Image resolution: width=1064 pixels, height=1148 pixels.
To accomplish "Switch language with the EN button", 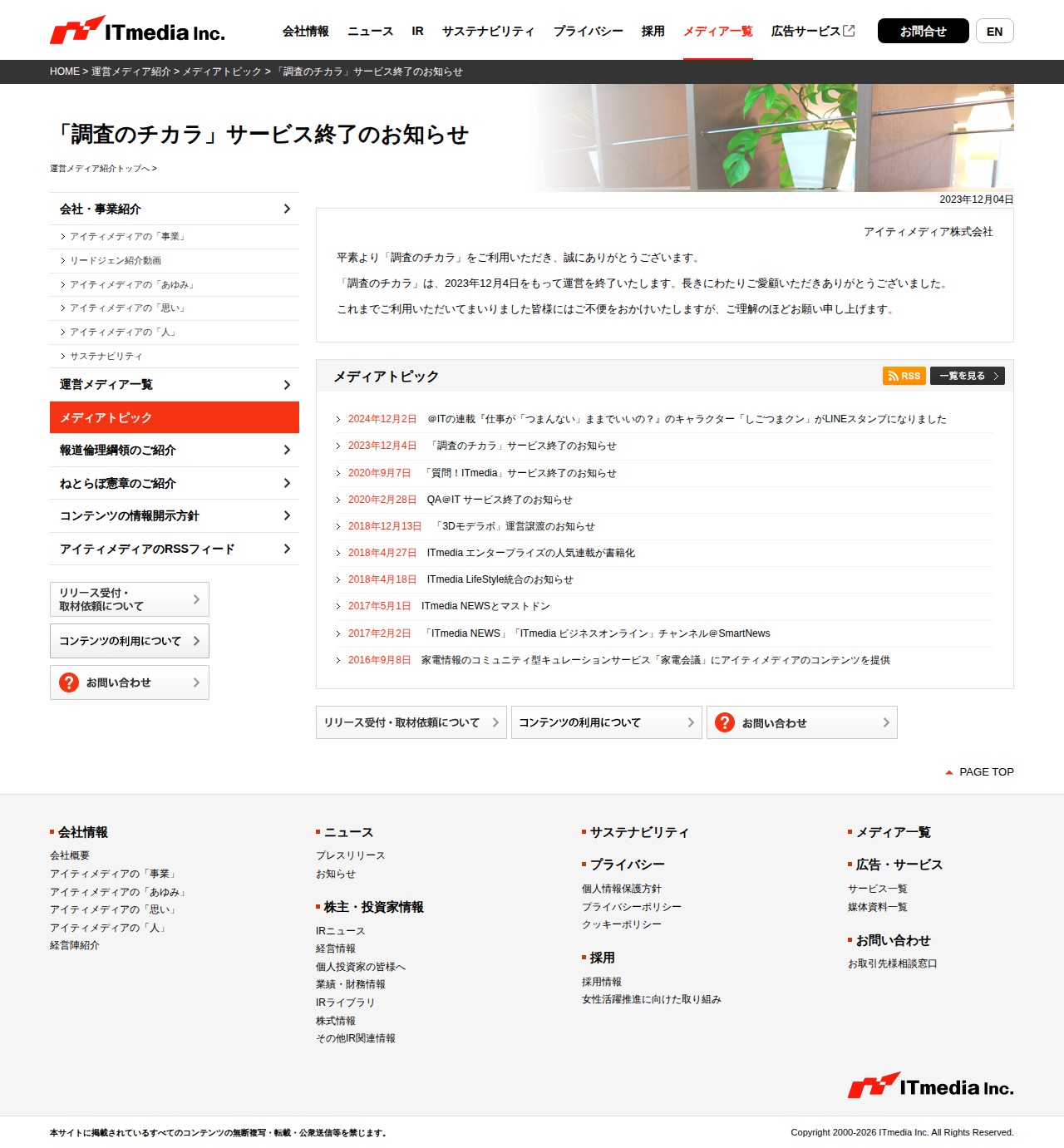I will (x=995, y=31).
